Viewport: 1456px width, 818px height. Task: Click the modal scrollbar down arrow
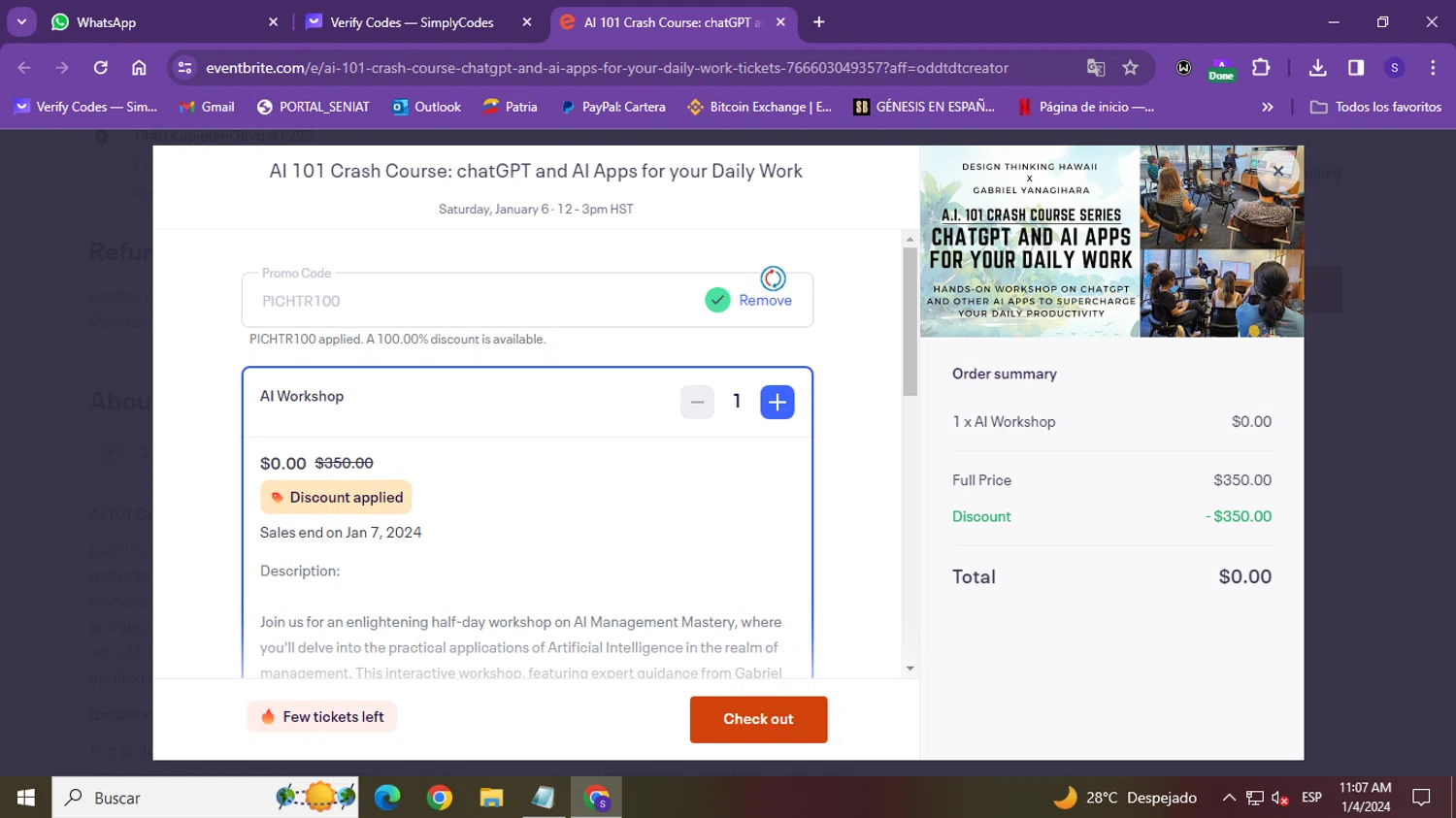pos(910,668)
